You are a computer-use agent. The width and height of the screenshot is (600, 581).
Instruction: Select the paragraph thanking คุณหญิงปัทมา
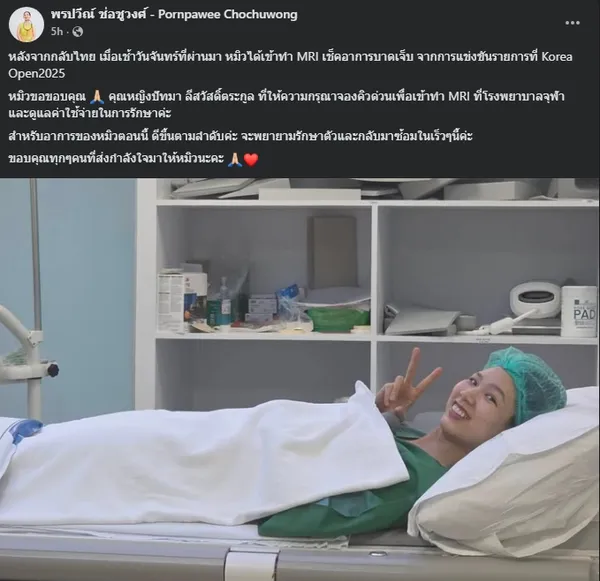287,105
